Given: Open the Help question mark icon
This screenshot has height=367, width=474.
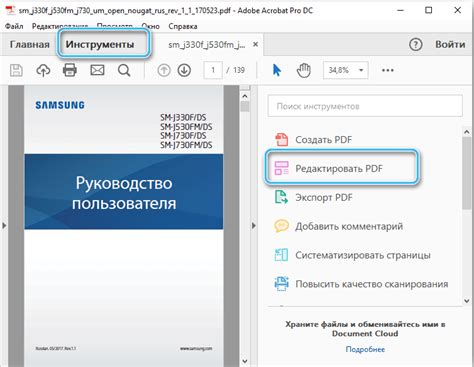Looking at the screenshot, I should 415,44.
